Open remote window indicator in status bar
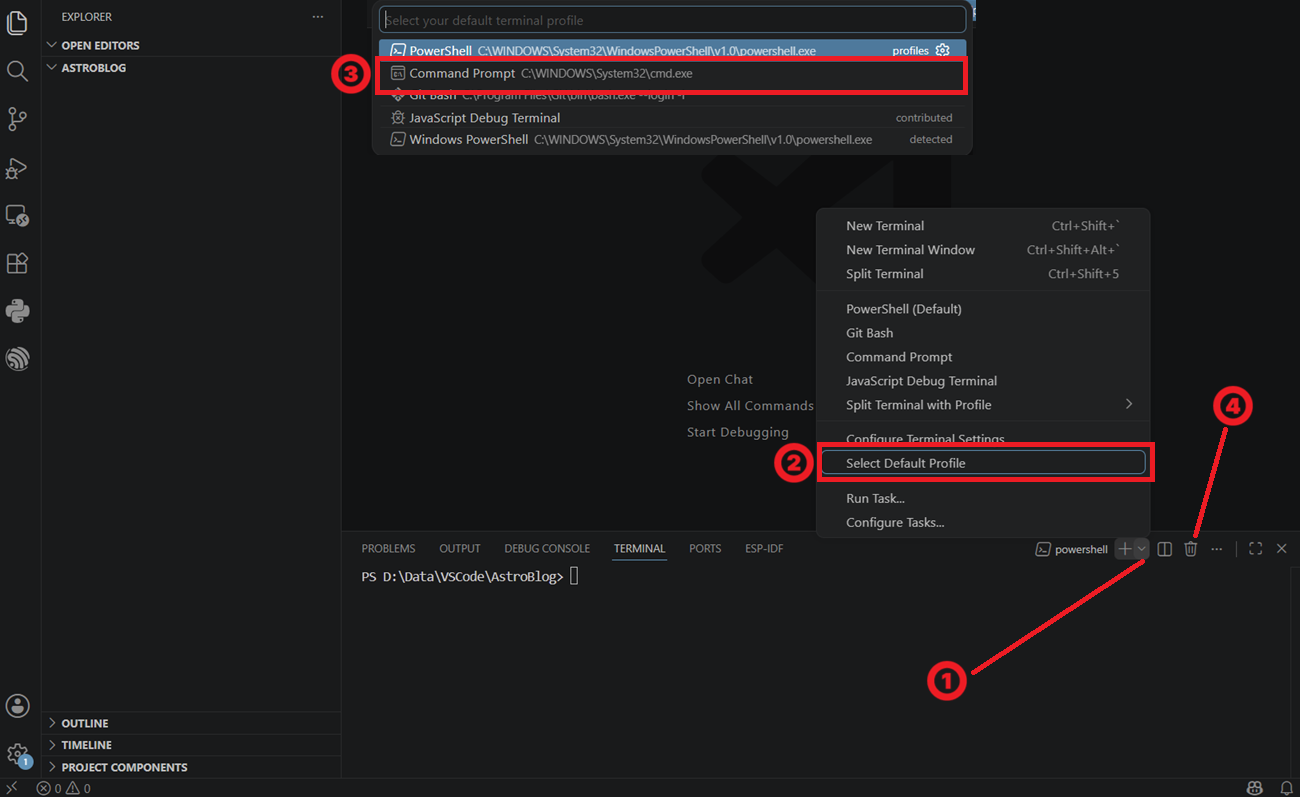The width and height of the screenshot is (1300, 797). point(12,788)
